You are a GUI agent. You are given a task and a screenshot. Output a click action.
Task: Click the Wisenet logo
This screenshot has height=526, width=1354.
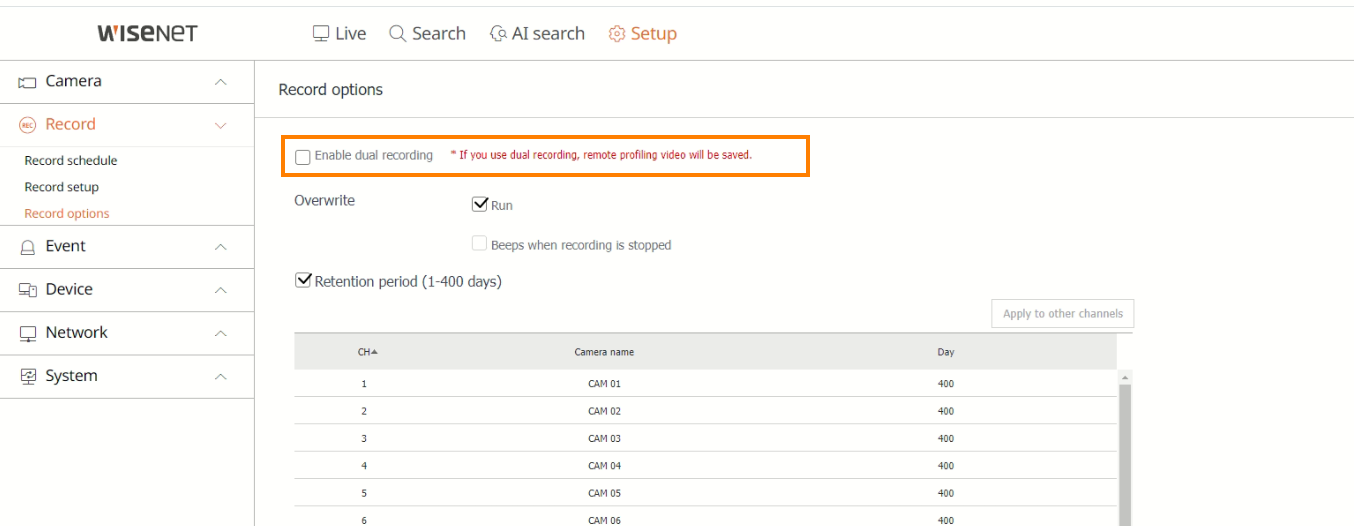pos(147,33)
